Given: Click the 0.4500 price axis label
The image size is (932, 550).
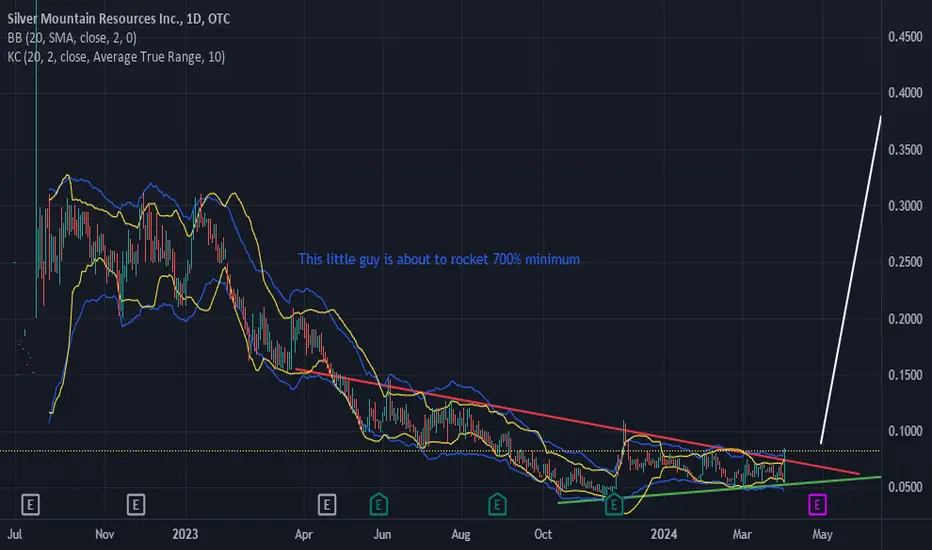Looking at the screenshot, I should (905, 37).
